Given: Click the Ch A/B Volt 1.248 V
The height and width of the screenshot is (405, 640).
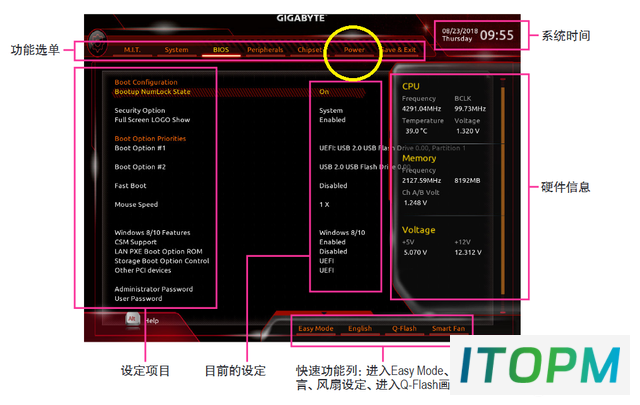Looking at the screenshot, I should [416, 203].
